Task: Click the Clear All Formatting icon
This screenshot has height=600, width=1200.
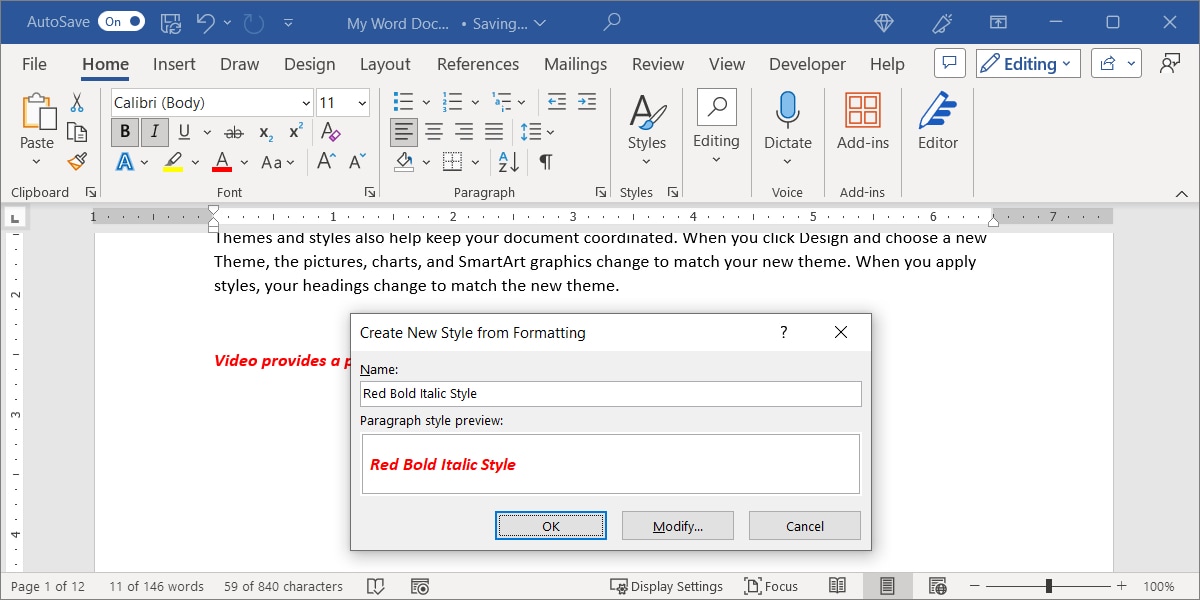Action: 329,131
